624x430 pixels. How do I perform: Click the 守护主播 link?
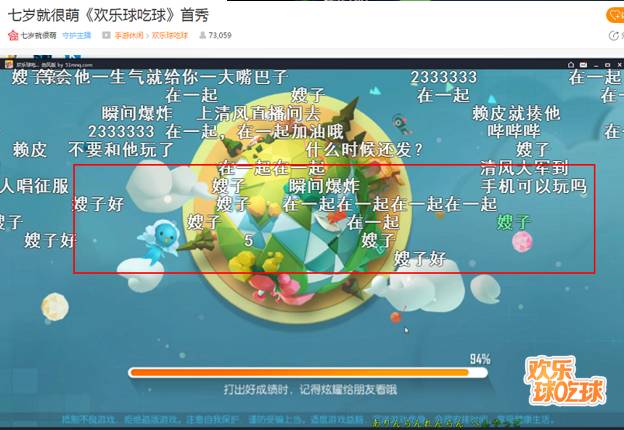click(x=77, y=35)
